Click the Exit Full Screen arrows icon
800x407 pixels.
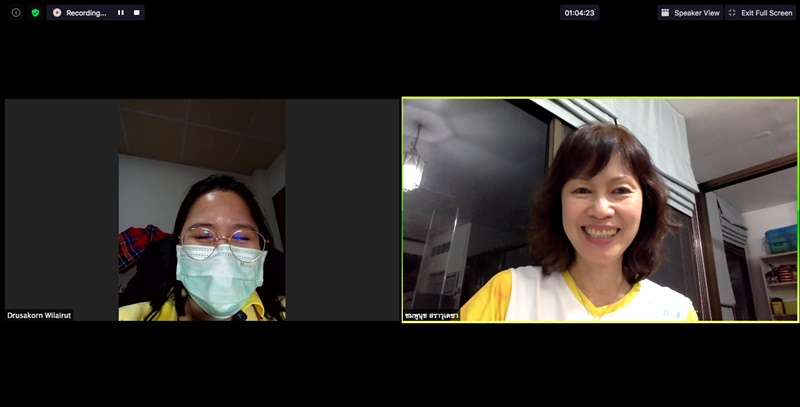732,13
